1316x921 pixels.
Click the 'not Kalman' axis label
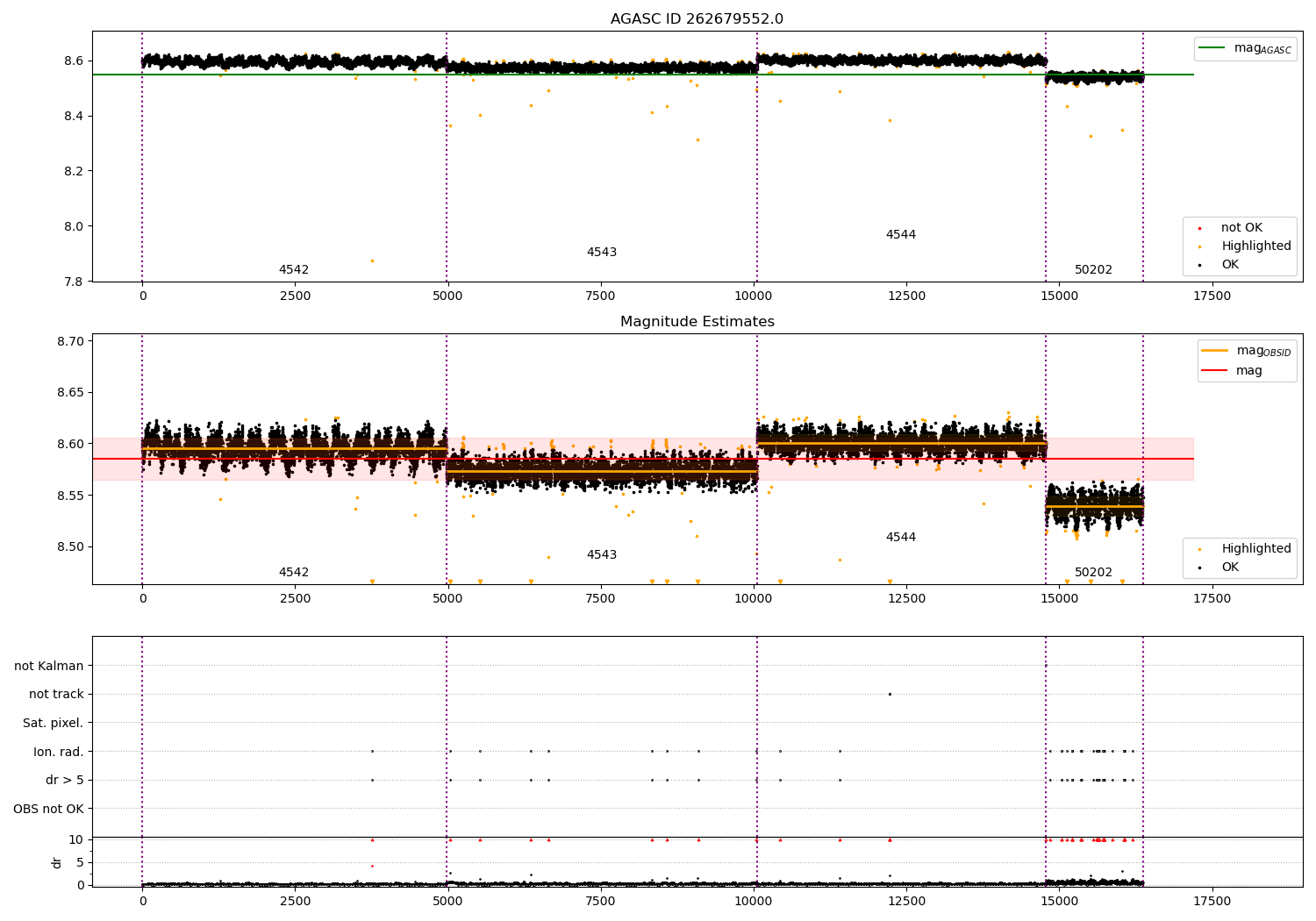pos(49,666)
